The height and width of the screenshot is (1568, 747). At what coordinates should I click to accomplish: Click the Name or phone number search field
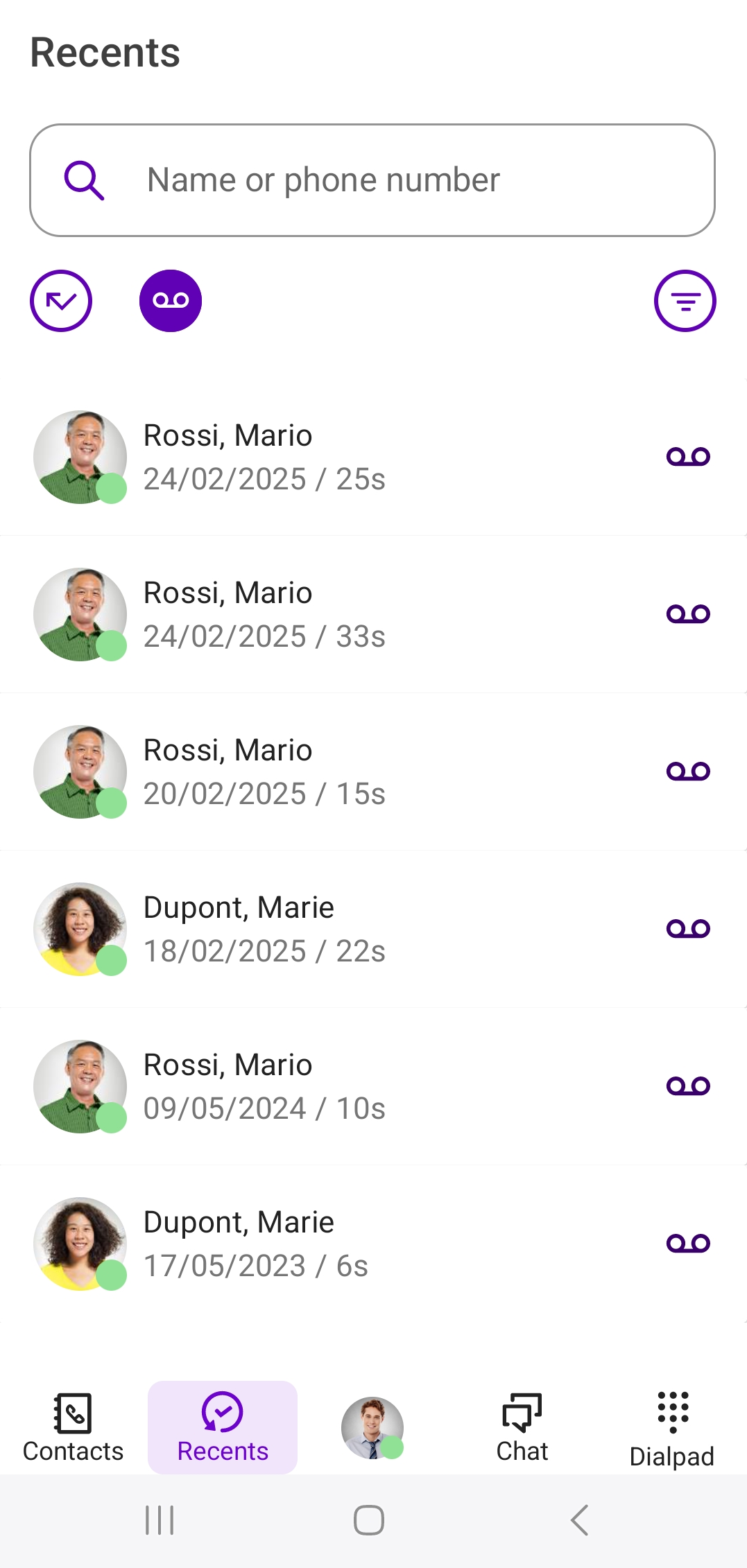tap(402, 180)
